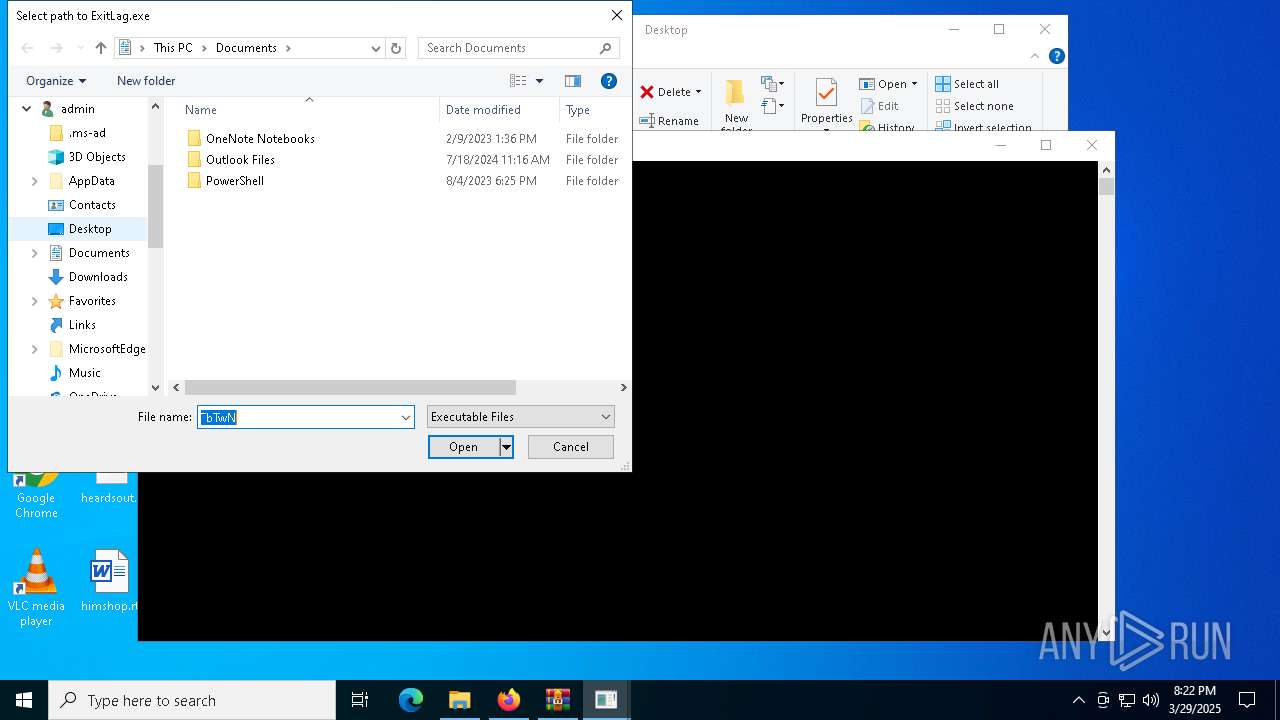Click Select all in Explorer ribbon
Screen dimensions: 1280x720
[967, 84]
